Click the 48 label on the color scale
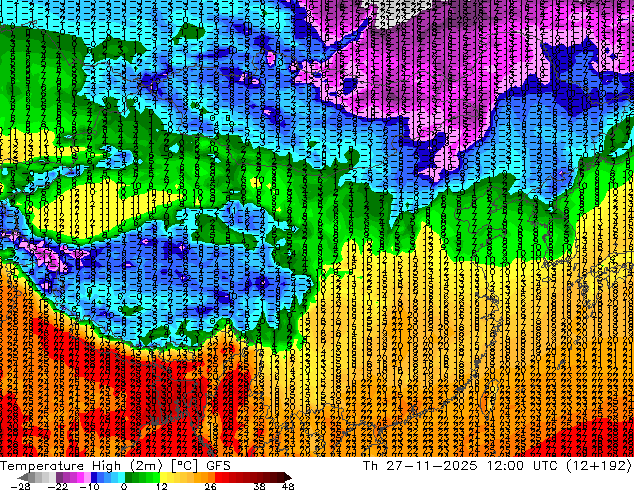This screenshot has width=634, height=490. (x=288, y=486)
